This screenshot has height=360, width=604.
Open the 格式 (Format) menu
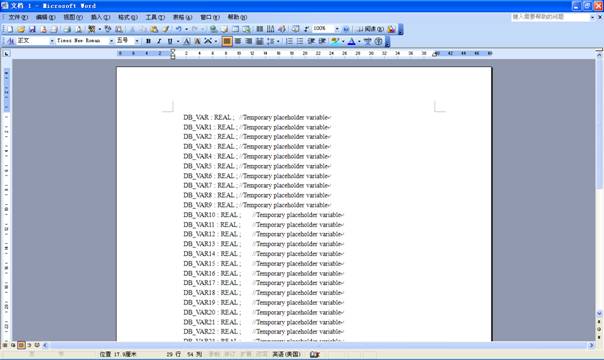(x=128, y=17)
